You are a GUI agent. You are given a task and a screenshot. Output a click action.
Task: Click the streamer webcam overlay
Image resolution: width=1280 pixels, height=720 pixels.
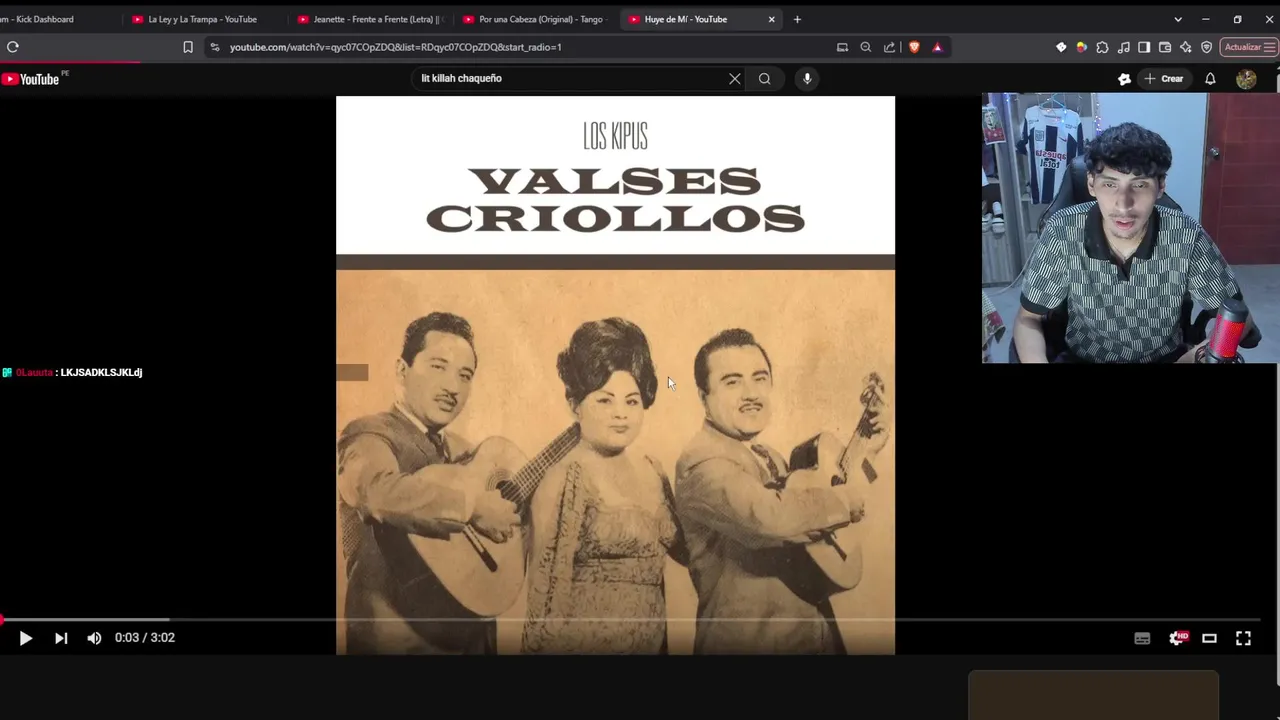[1130, 228]
